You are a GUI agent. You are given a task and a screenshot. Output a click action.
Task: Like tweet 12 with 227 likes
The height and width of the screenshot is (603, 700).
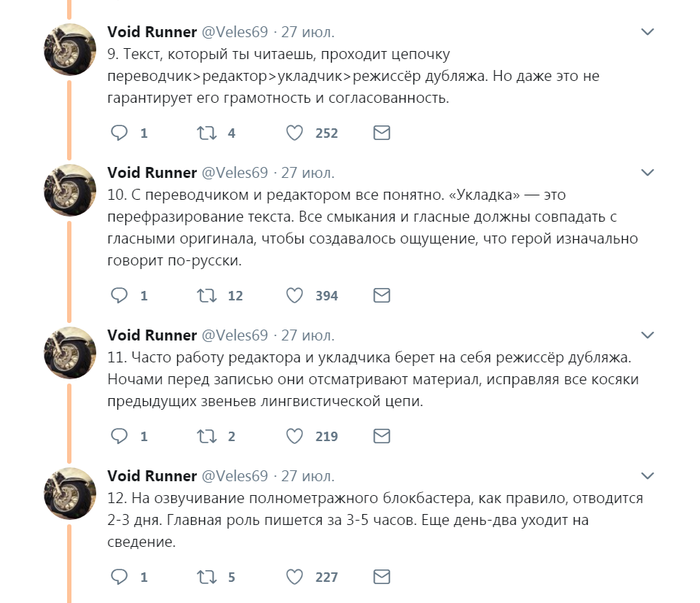(295, 577)
